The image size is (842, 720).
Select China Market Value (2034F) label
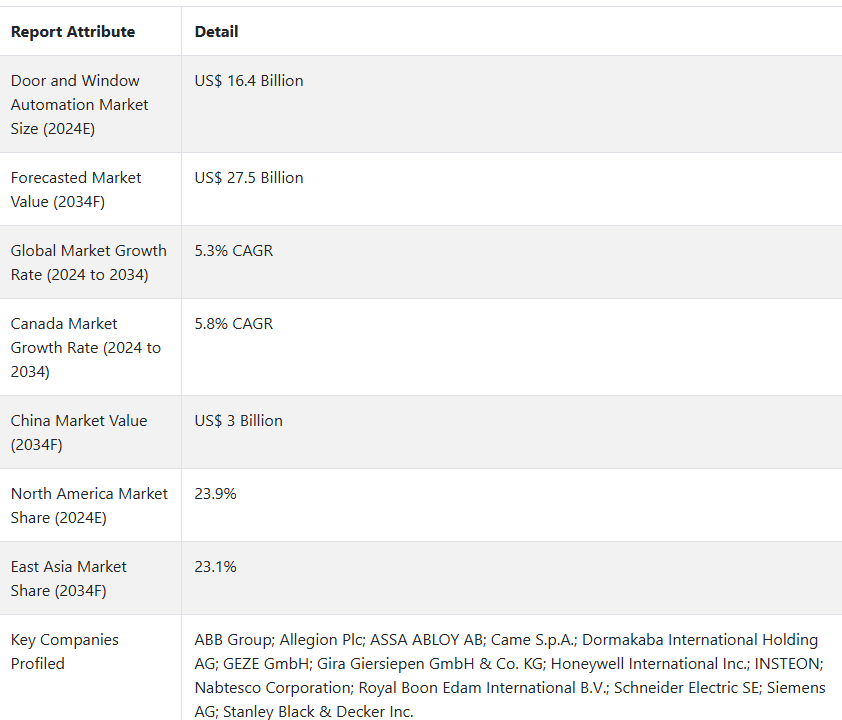[x=79, y=432]
